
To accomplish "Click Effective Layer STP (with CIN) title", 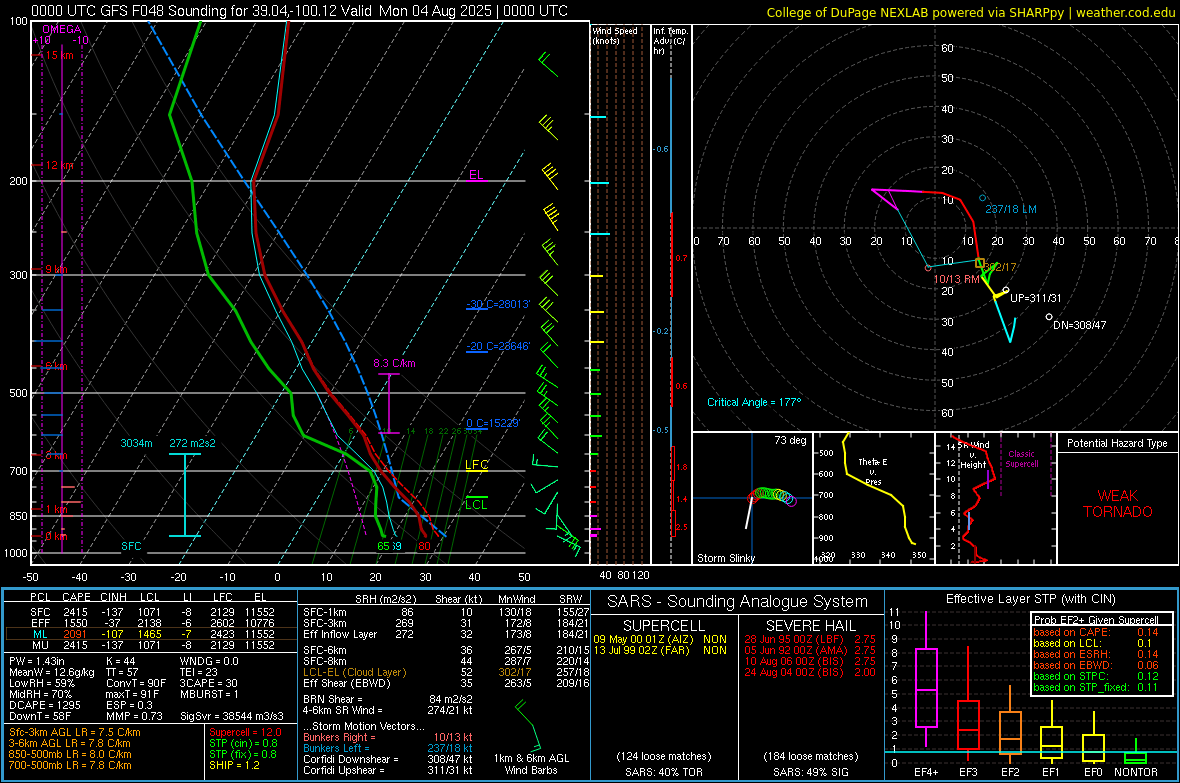I will point(1031,599).
